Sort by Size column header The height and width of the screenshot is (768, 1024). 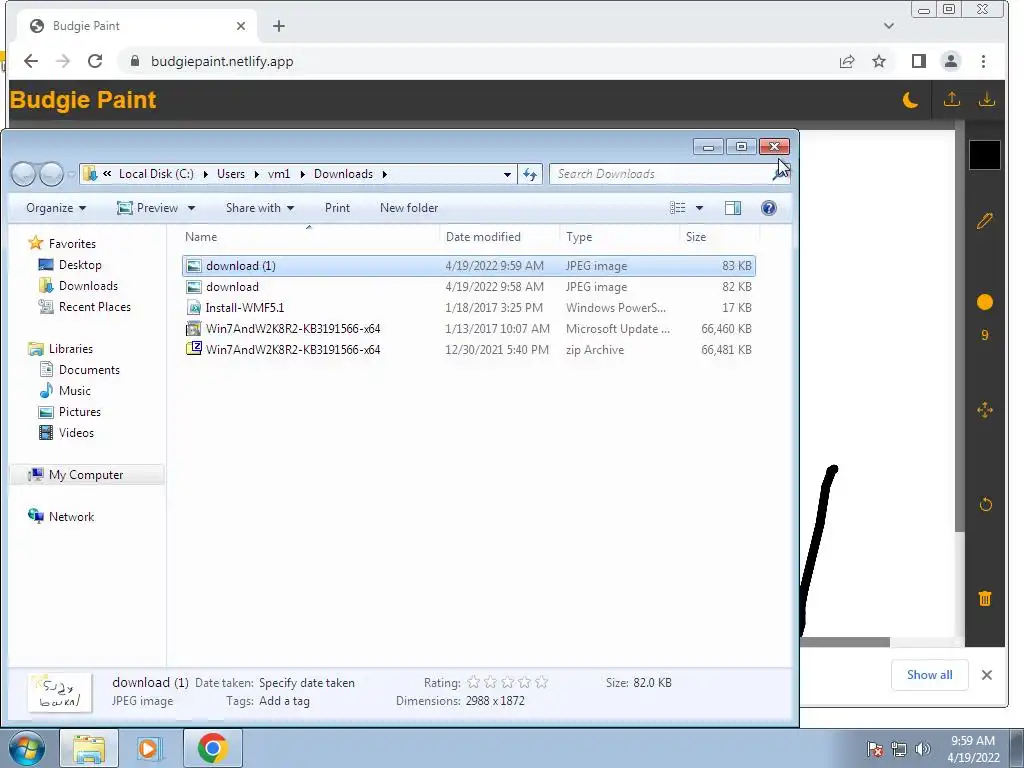[718, 236]
